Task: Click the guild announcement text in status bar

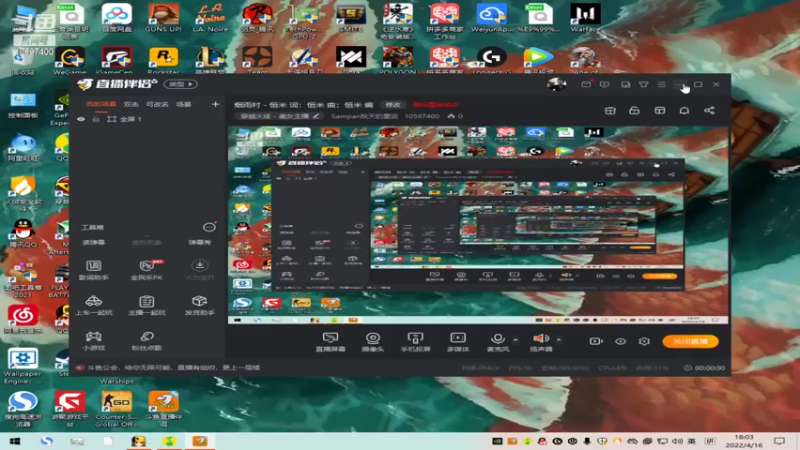Action: pos(174,367)
